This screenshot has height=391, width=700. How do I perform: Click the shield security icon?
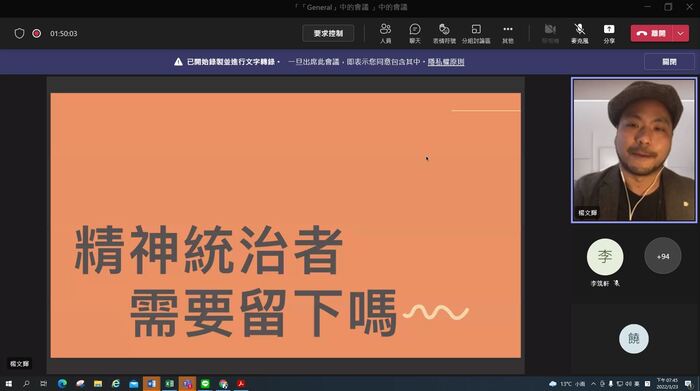[19, 33]
